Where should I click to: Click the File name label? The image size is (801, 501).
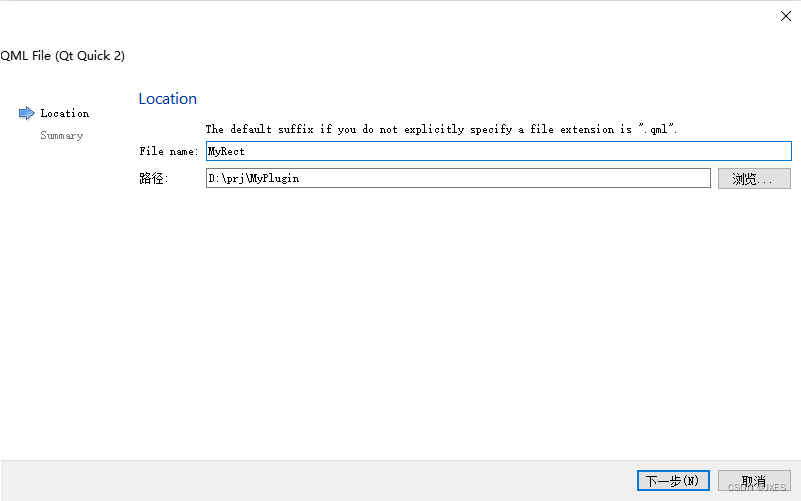[169, 151]
